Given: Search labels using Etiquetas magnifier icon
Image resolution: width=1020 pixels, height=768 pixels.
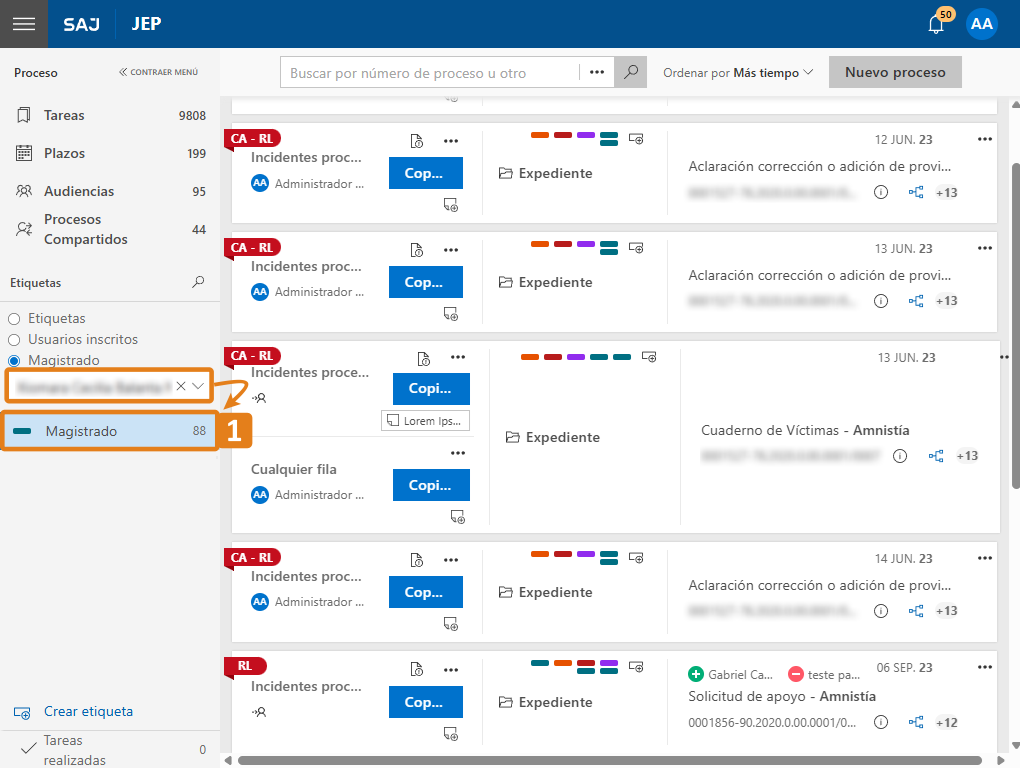Looking at the screenshot, I should tap(198, 283).
